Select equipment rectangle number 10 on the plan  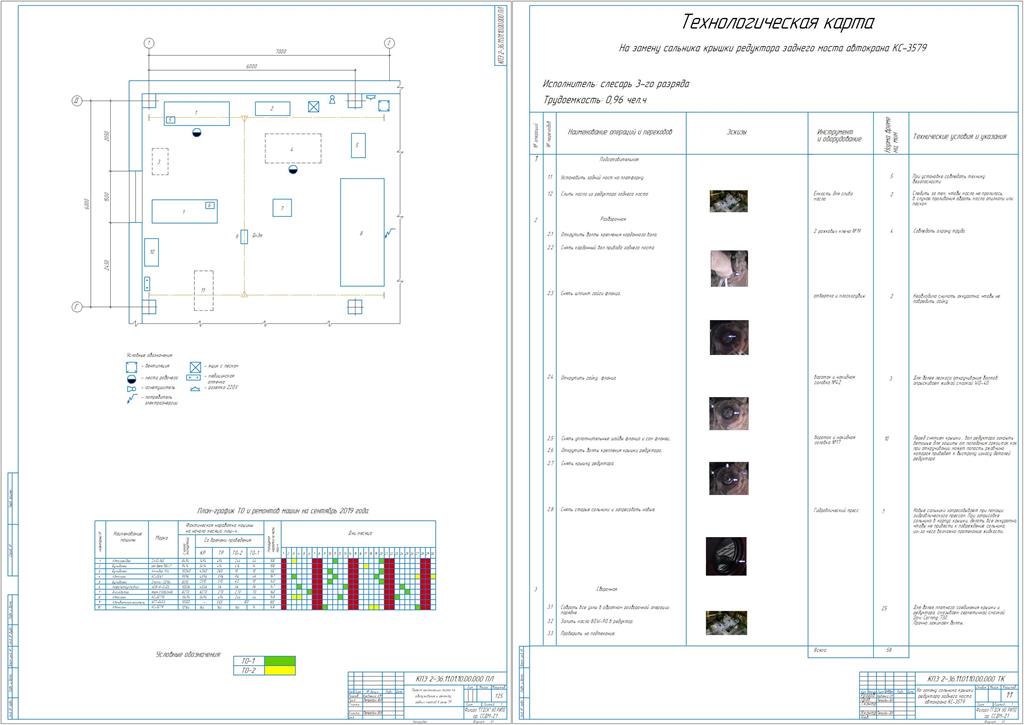[152, 252]
